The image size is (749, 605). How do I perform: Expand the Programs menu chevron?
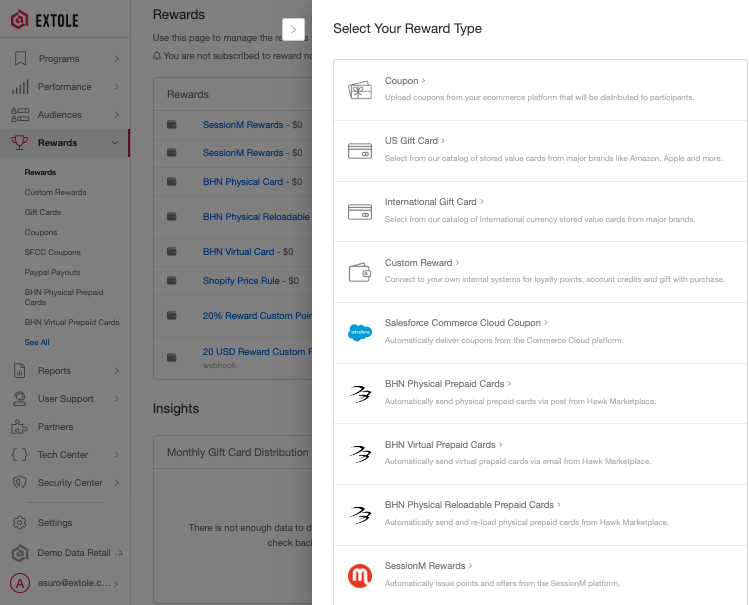pyautogui.click(x=117, y=59)
